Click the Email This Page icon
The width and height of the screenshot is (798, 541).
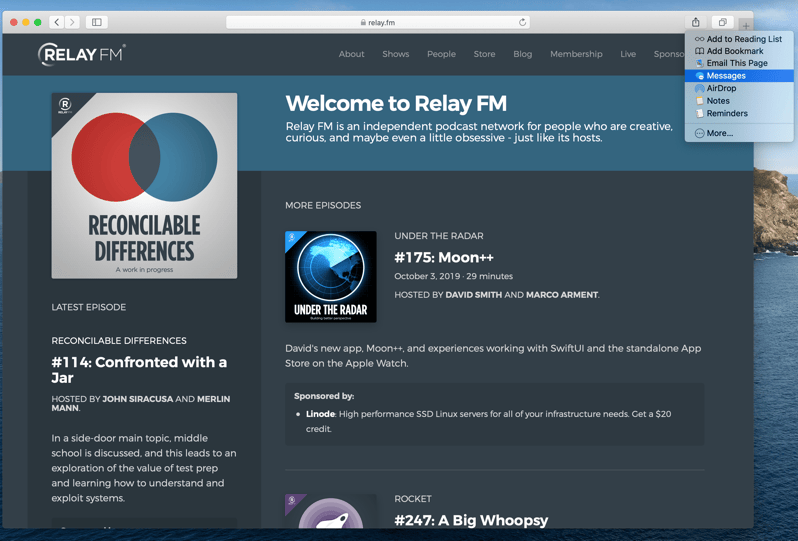click(x=700, y=63)
